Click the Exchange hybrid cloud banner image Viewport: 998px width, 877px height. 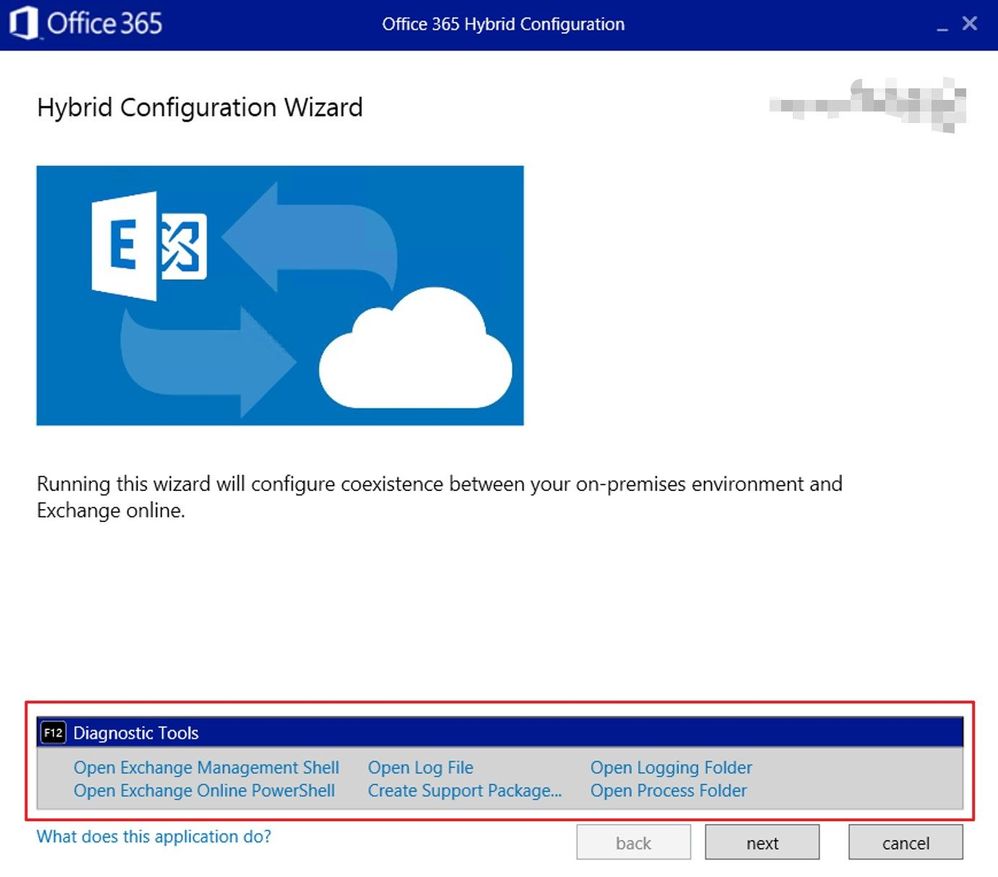[x=280, y=295]
